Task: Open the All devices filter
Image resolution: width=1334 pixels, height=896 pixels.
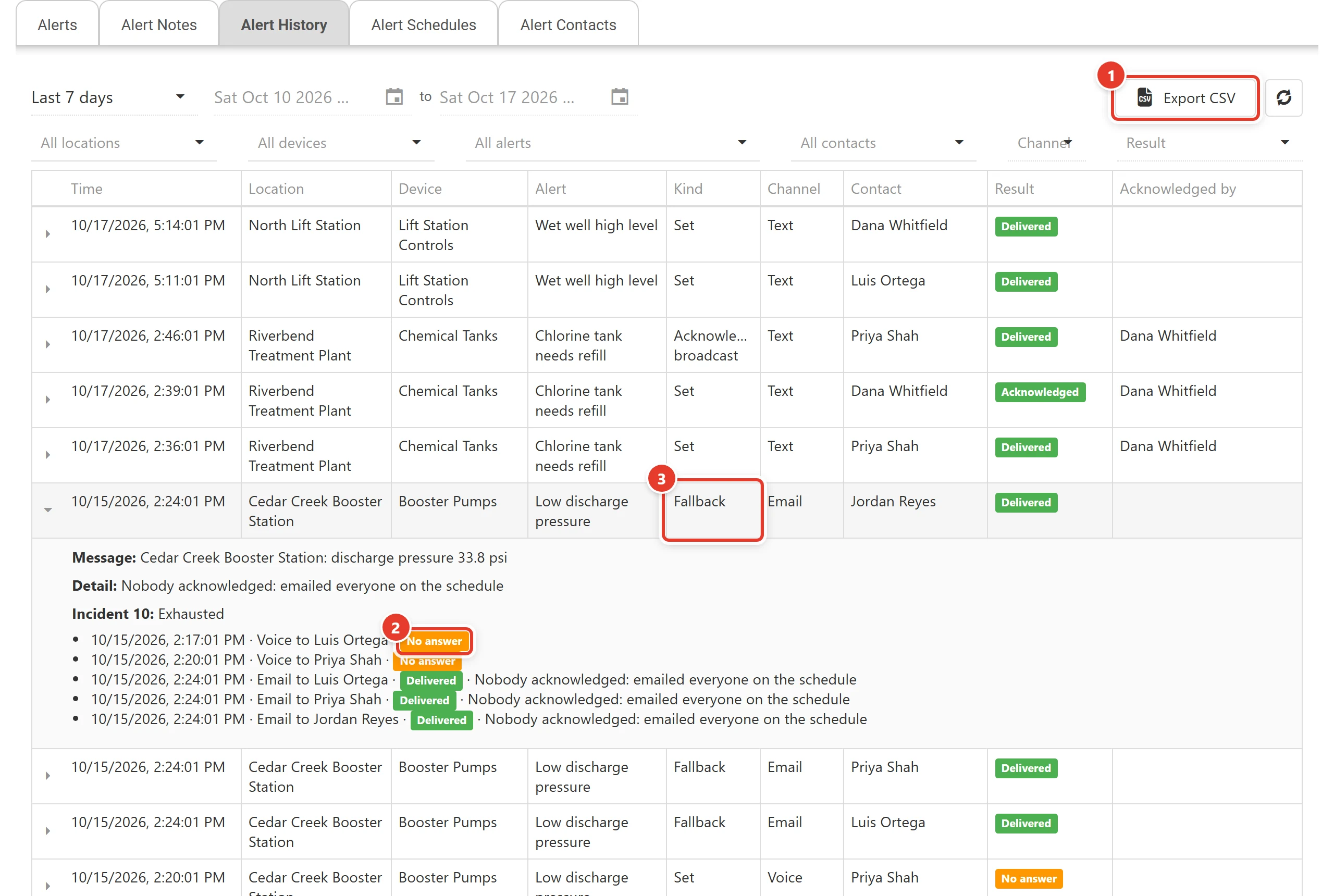Action: click(341, 143)
